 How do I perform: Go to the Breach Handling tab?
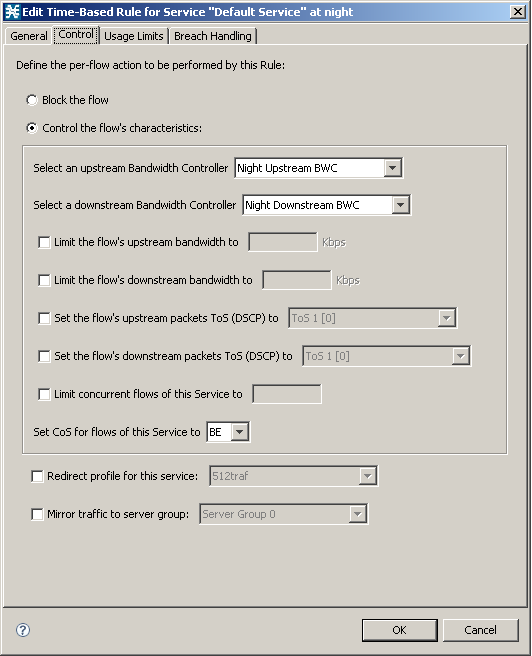tap(212, 36)
